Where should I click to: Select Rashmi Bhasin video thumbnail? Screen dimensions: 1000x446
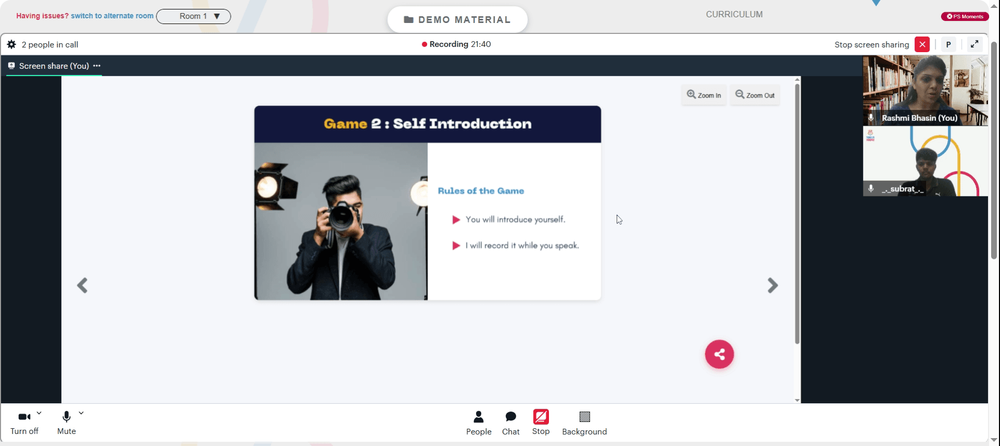925,90
